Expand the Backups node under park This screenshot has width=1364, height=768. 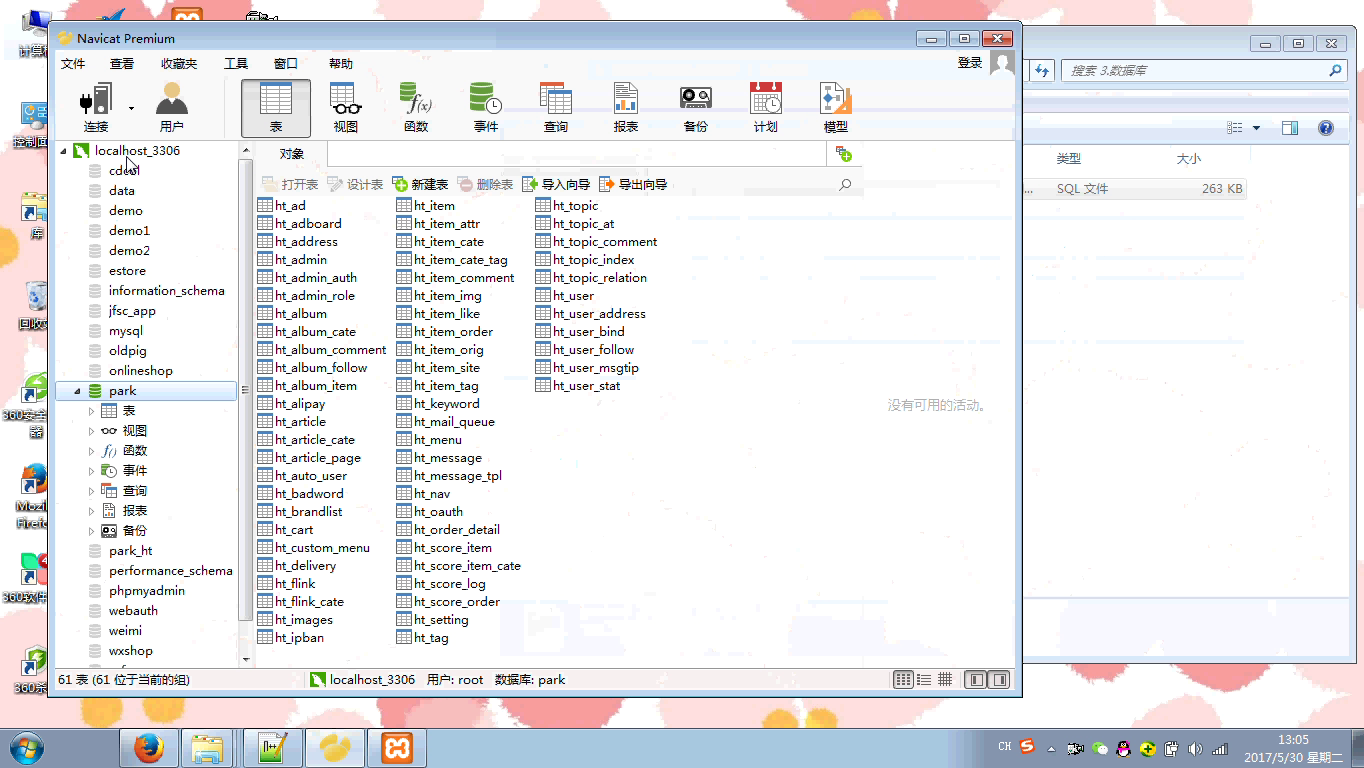click(x=92, y=531)
